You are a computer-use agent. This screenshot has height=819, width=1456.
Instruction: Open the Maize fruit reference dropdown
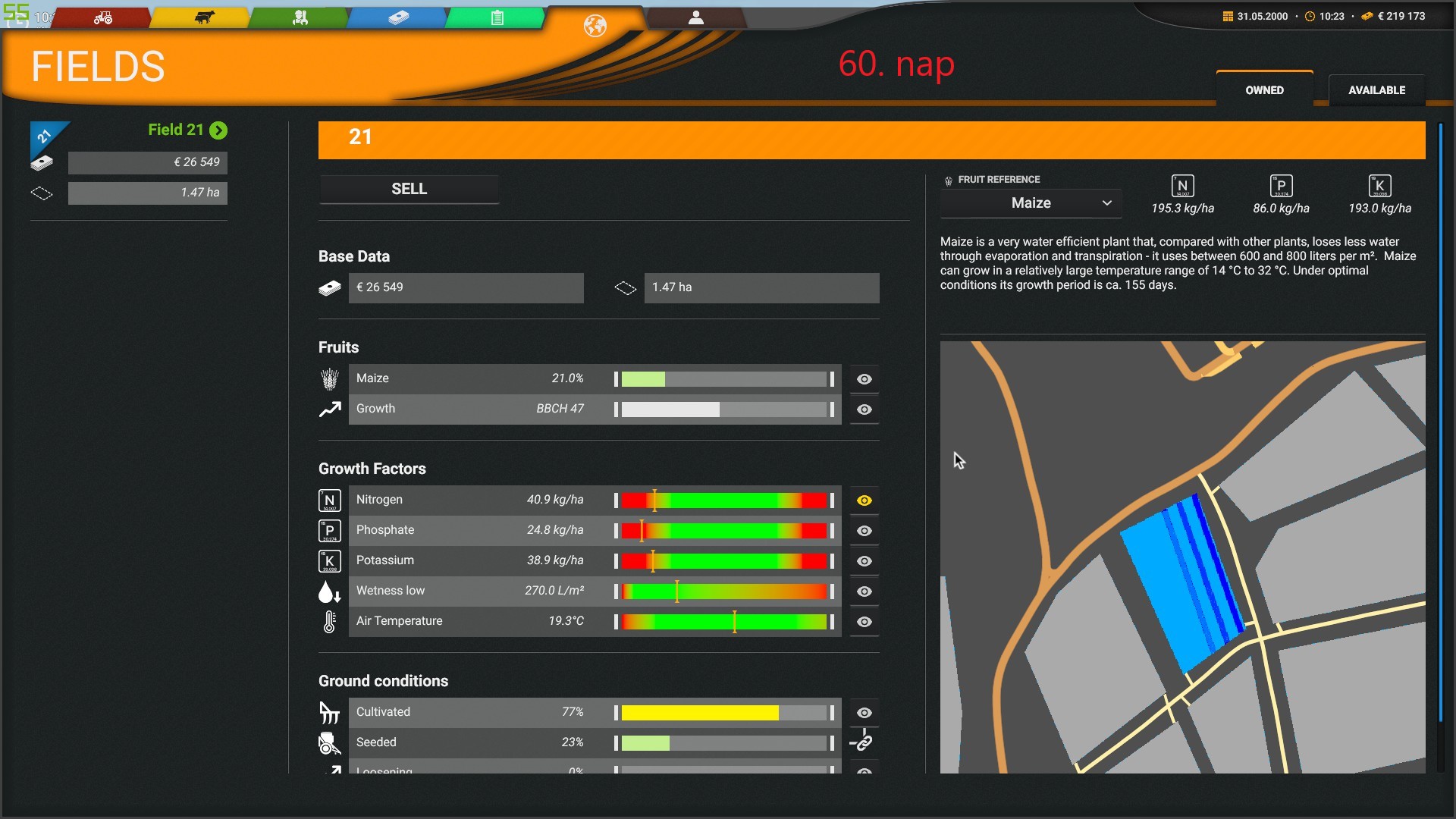(x=1031, y=203)
